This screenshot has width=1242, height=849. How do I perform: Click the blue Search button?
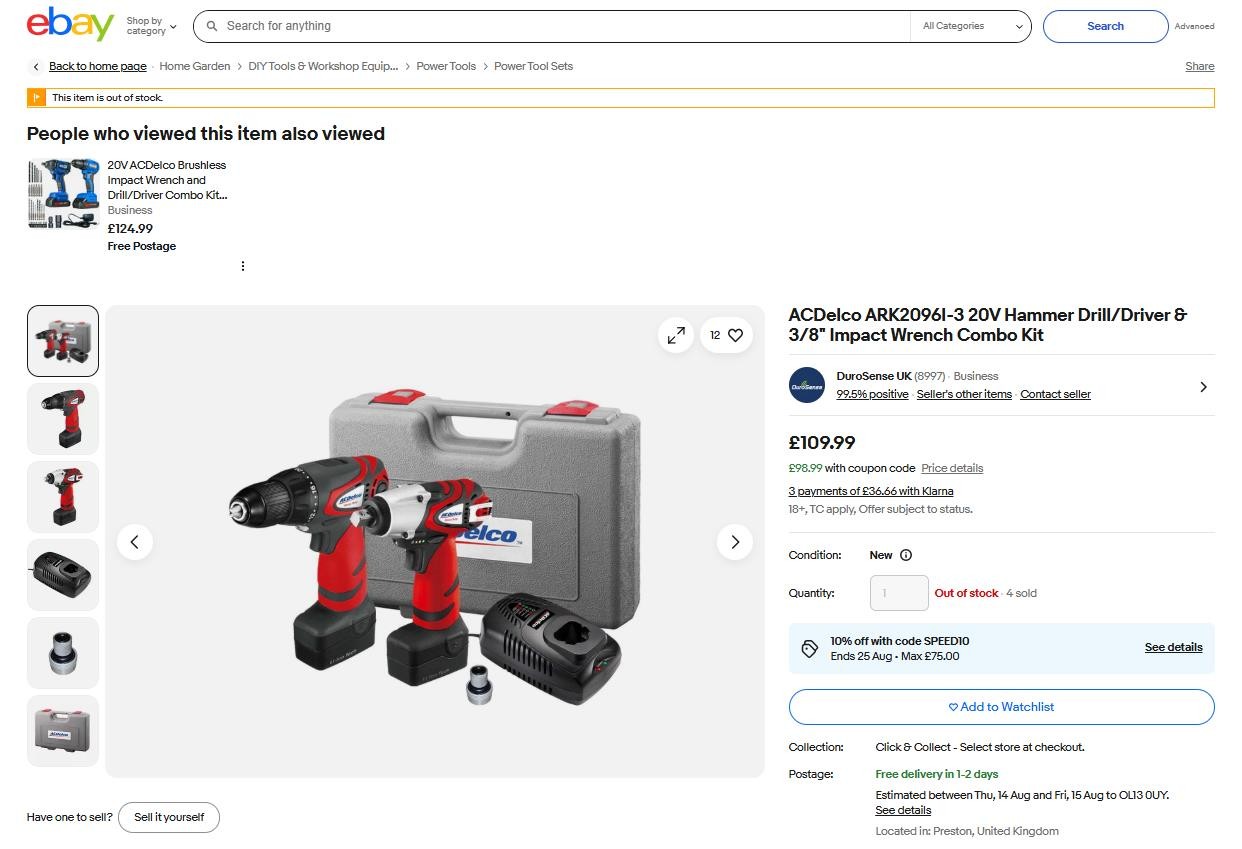tap(1105, 26)
